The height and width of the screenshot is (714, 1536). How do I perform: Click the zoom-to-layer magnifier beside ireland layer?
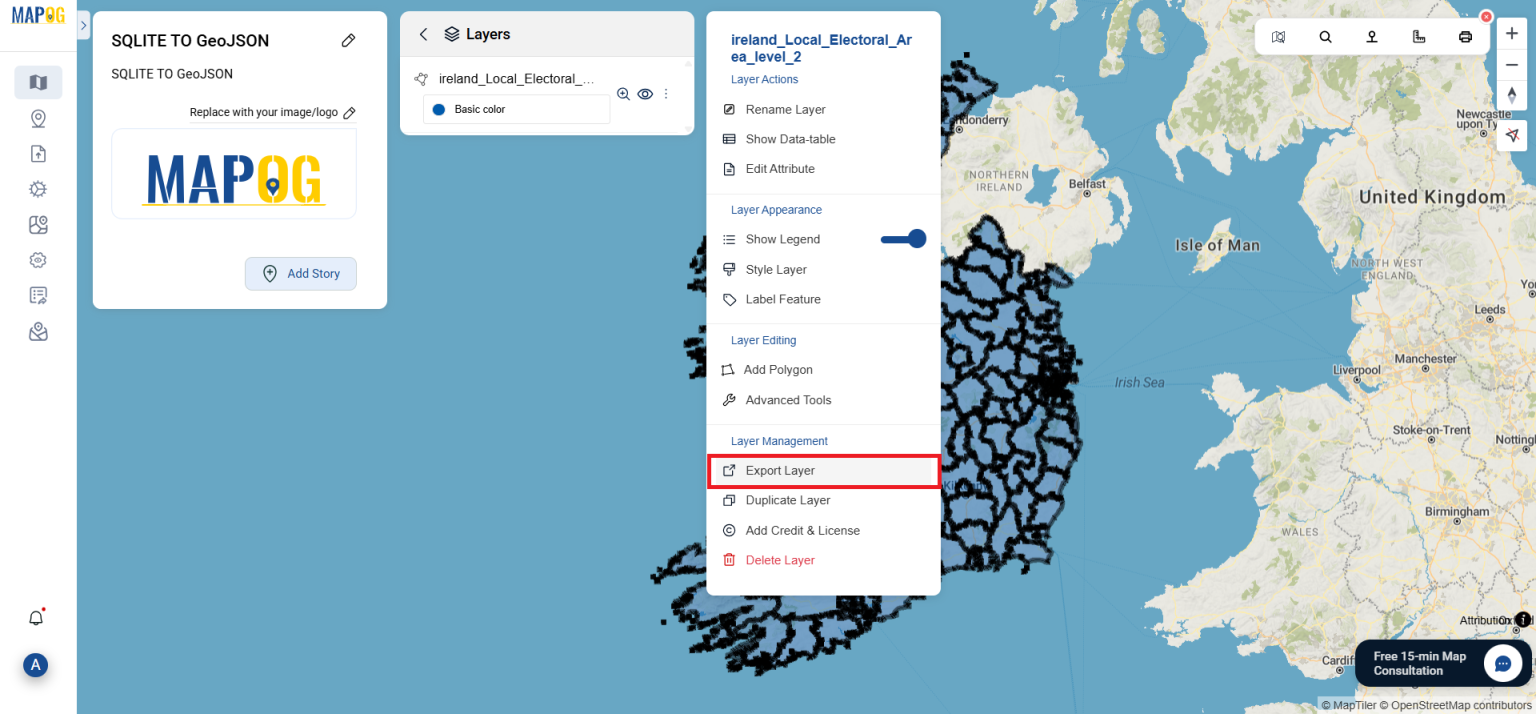[x=623, y=94]
